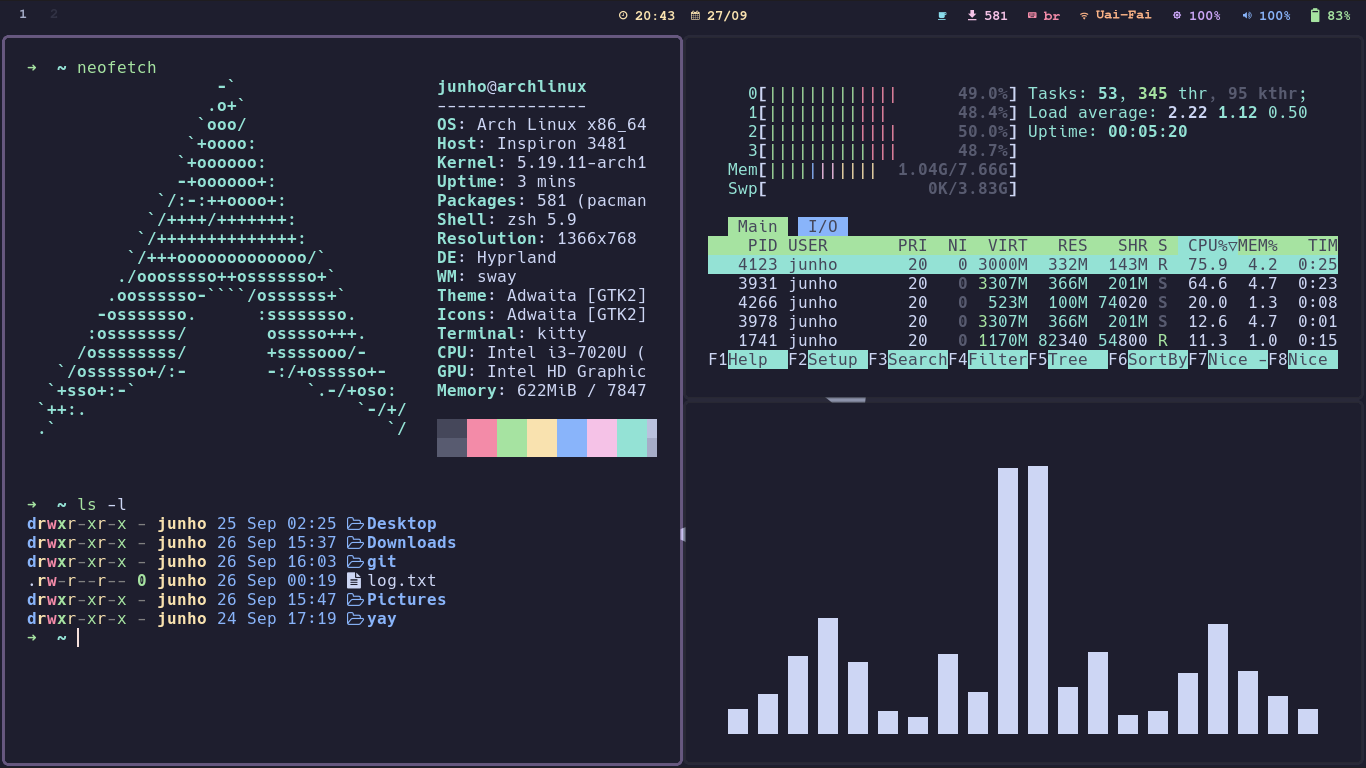Select htop process row with PID 1741

(1023, 341)
